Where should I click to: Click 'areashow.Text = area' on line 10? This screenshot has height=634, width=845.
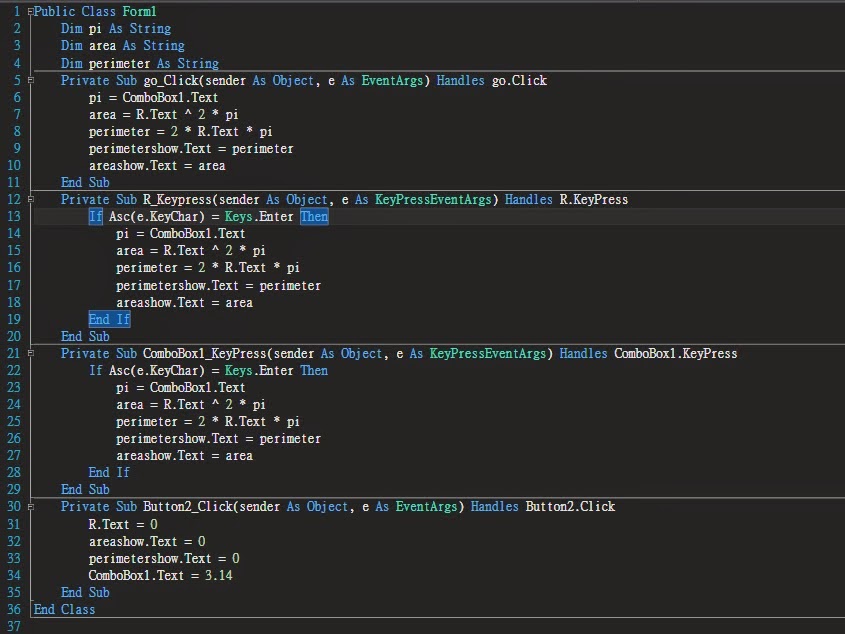click(157, 166)
